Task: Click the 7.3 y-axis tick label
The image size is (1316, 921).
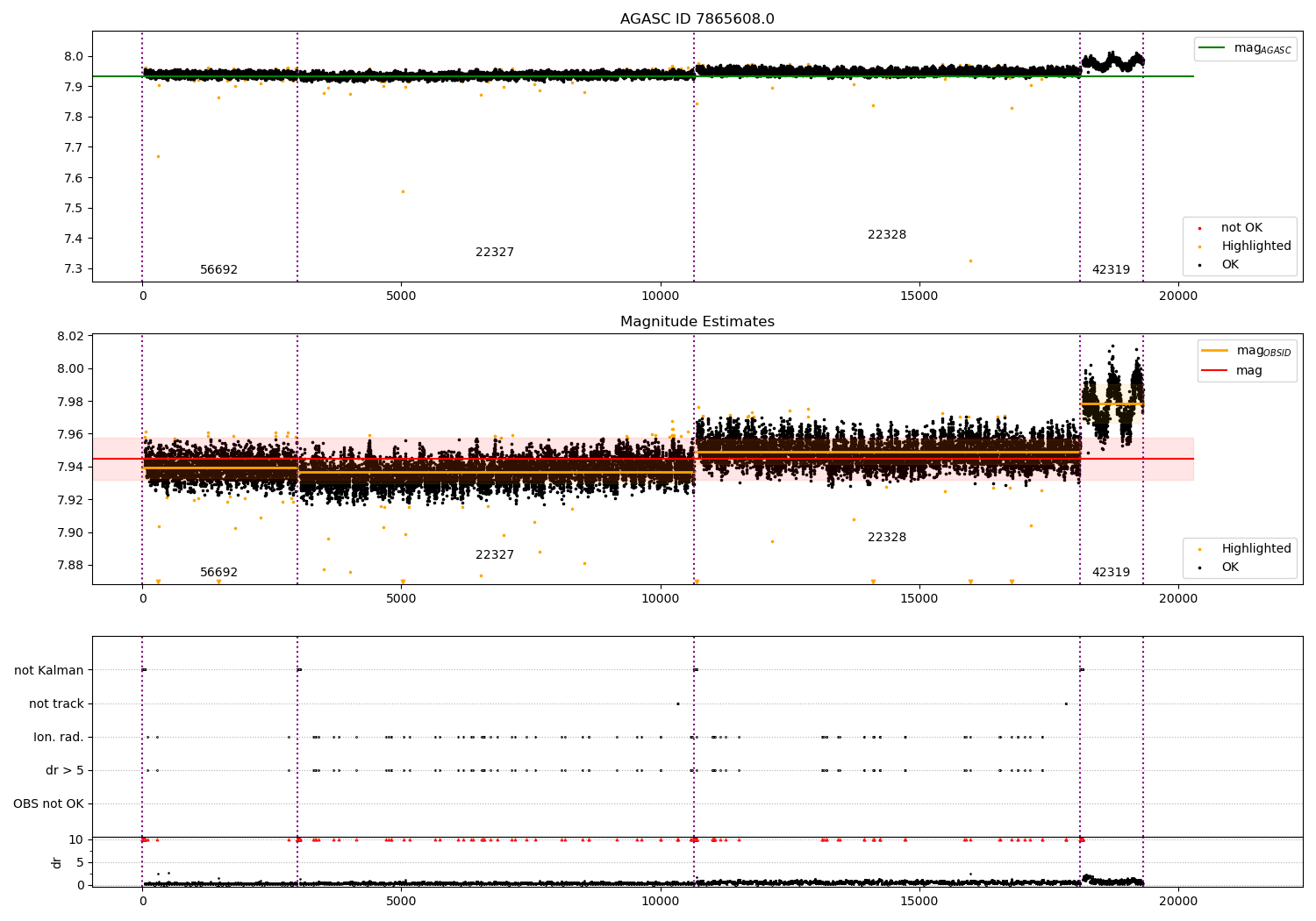Action: pos(74,269)
